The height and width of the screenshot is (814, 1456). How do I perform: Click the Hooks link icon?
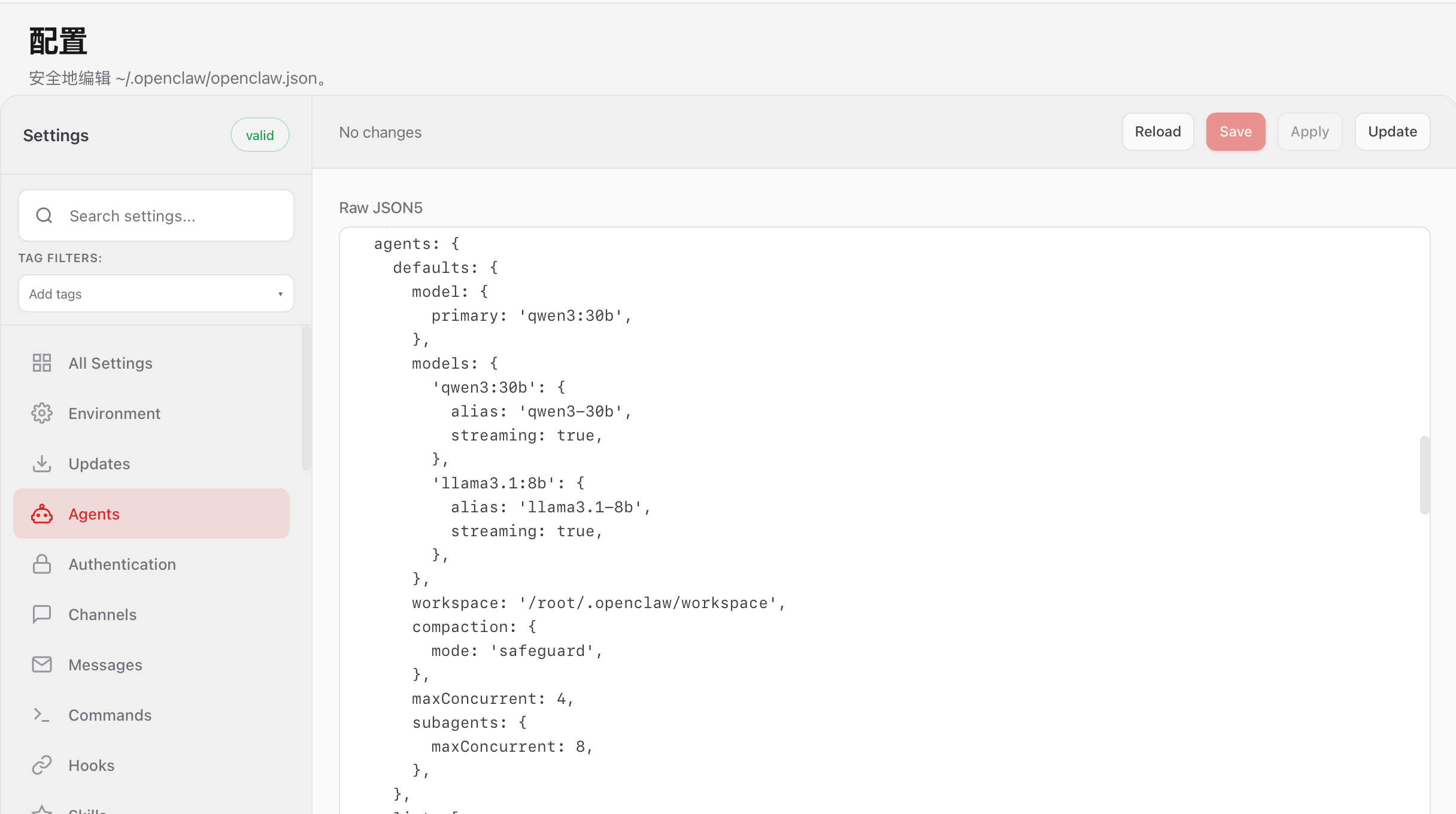pyautogui.click(x=42, y=765)
